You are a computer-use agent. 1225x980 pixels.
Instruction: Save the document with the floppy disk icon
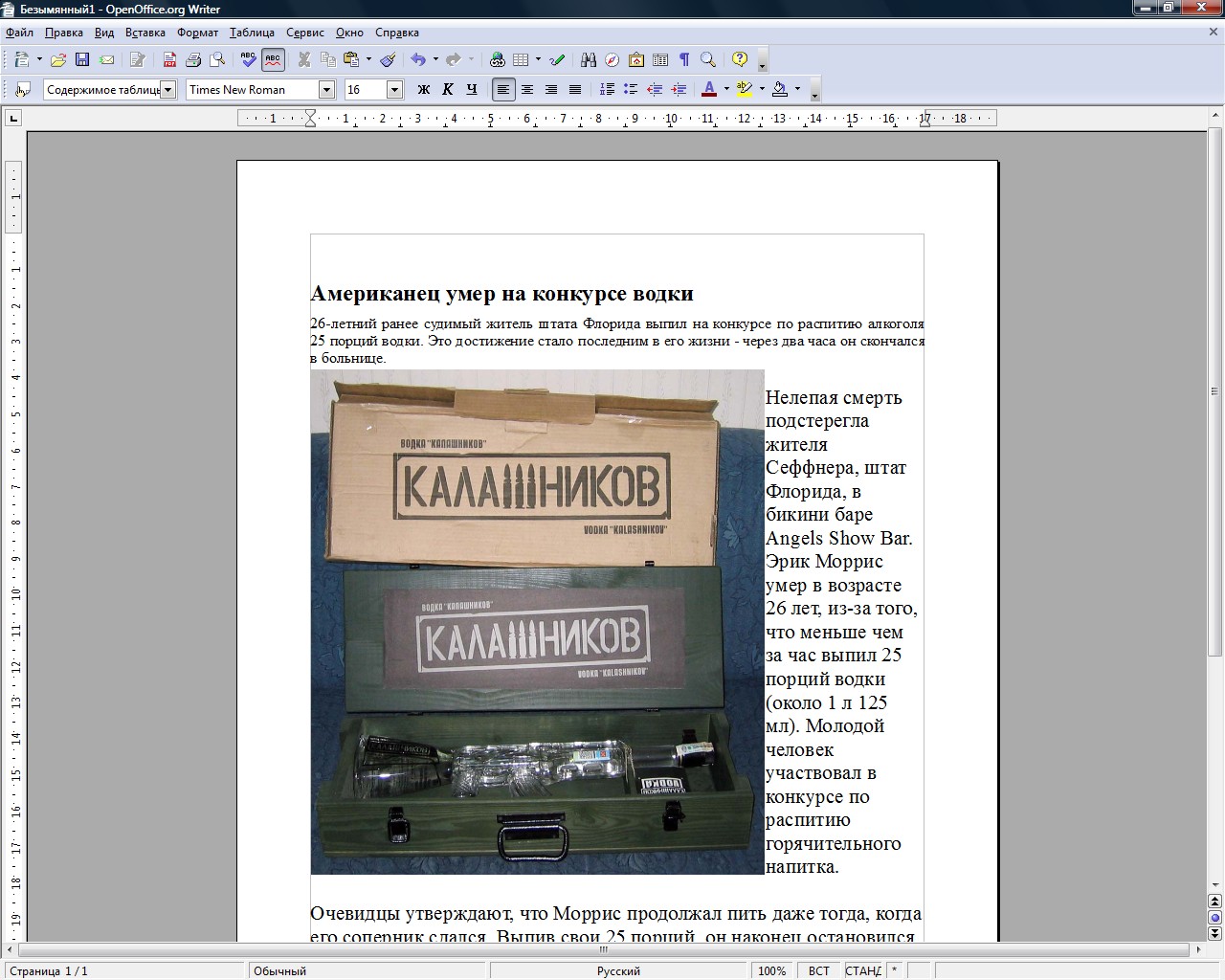click(x=82, y=59)
